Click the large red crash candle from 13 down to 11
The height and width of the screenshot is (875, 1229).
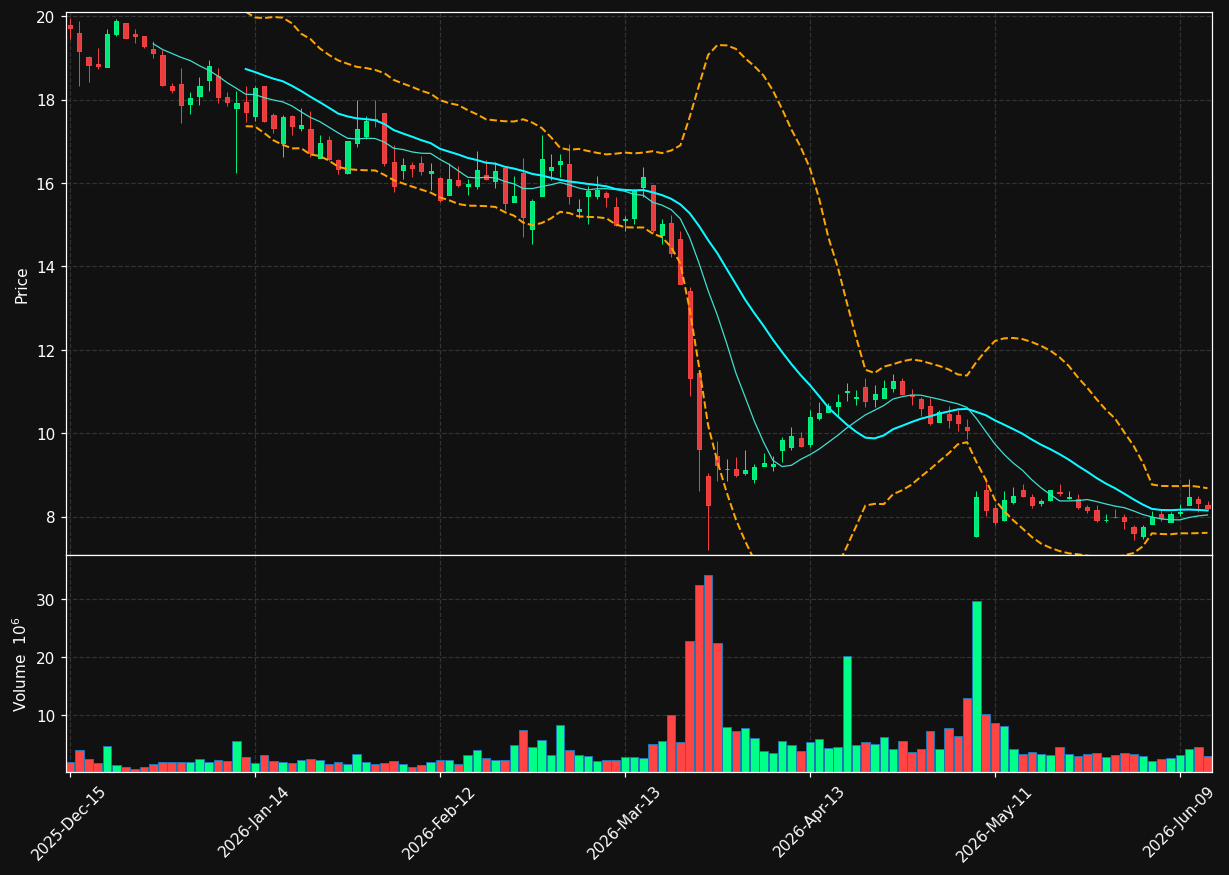coord(690,335)
